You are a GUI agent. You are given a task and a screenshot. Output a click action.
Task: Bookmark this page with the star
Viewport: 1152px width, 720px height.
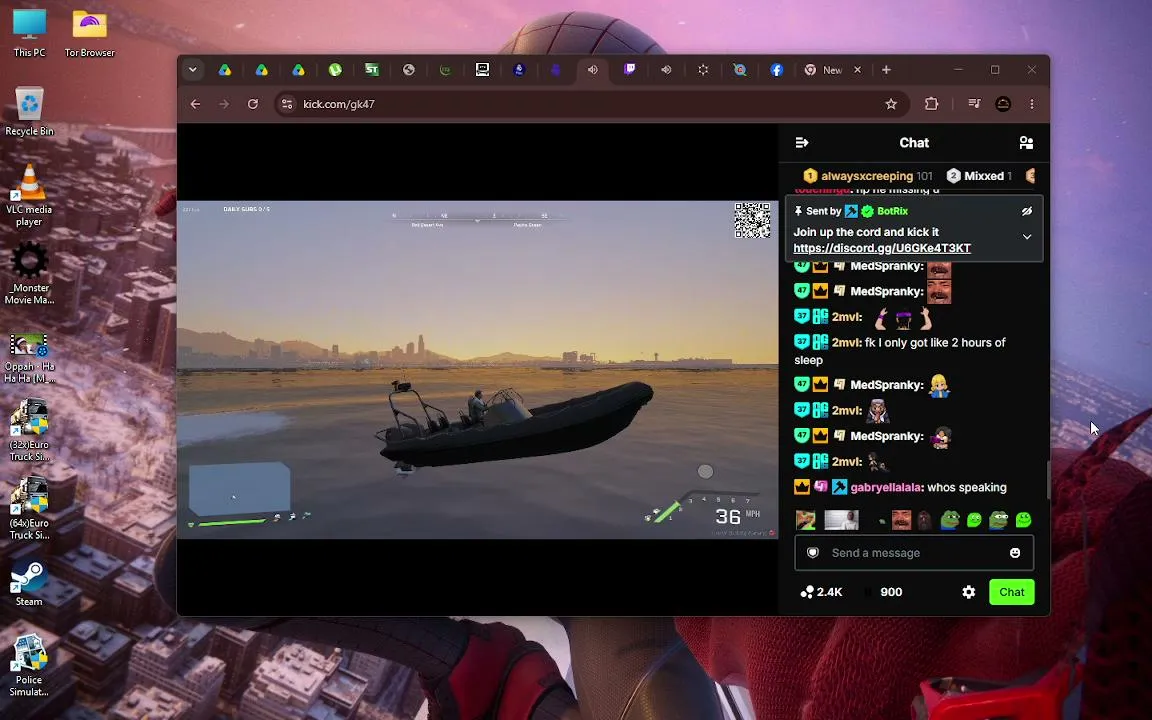pyautogui.click(x=891, y=104)
